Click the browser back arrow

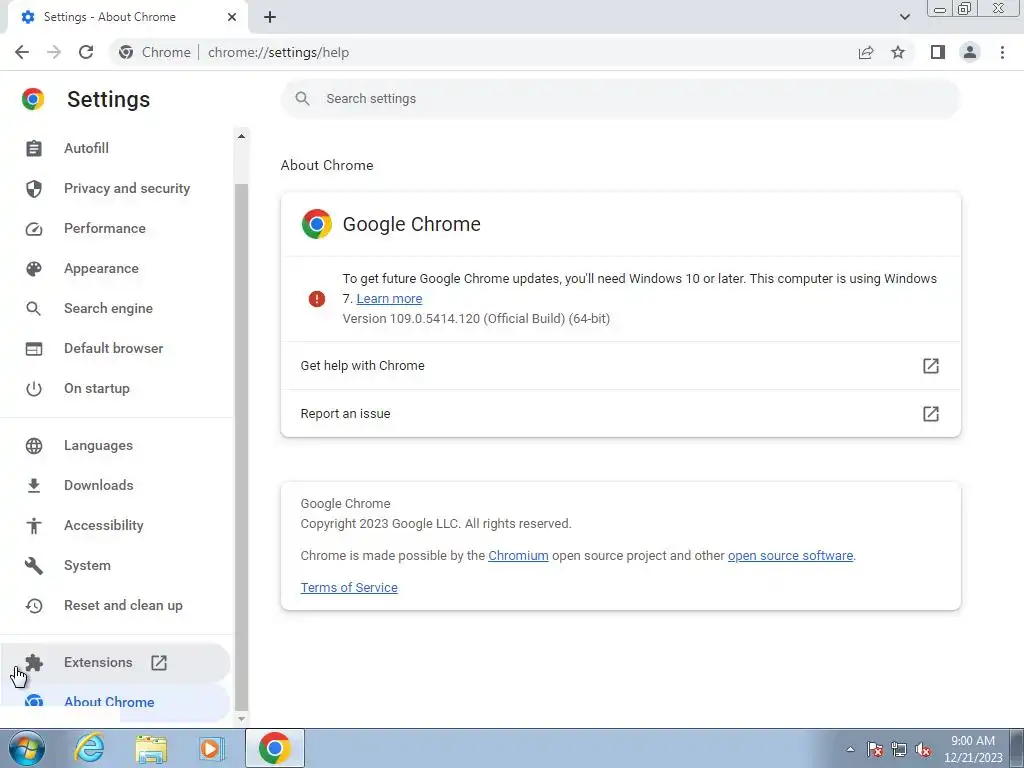(x=22, y=52)
